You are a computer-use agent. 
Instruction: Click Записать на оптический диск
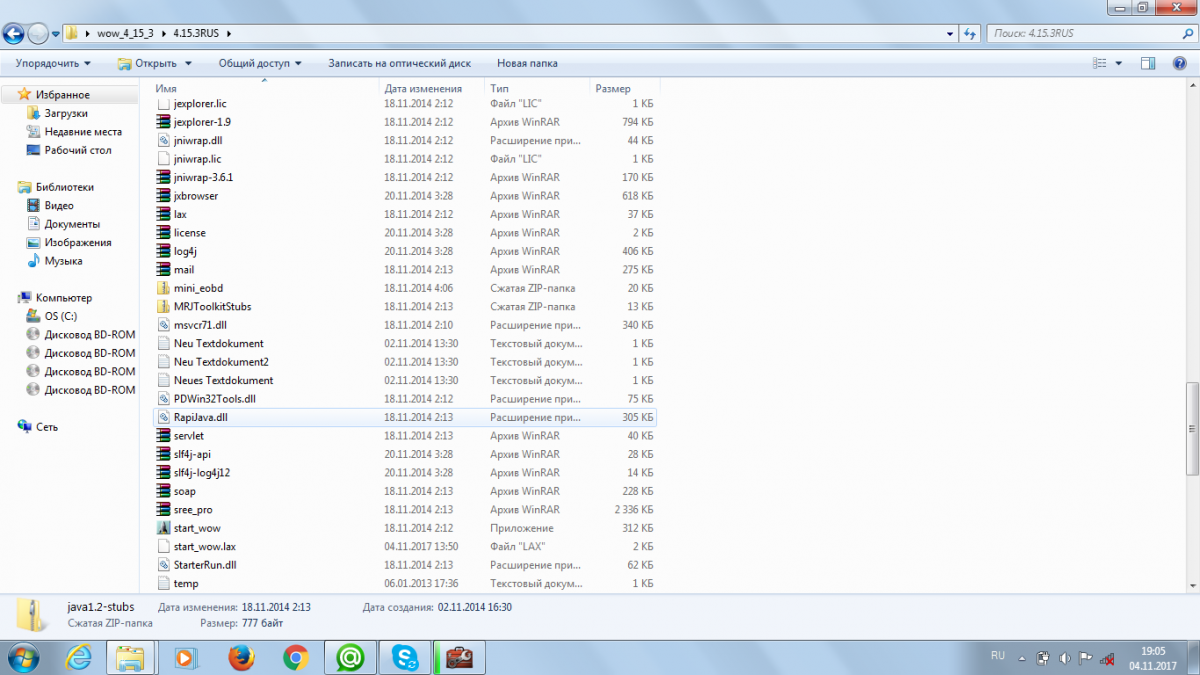pyautogui.click(x=399, y=63)
